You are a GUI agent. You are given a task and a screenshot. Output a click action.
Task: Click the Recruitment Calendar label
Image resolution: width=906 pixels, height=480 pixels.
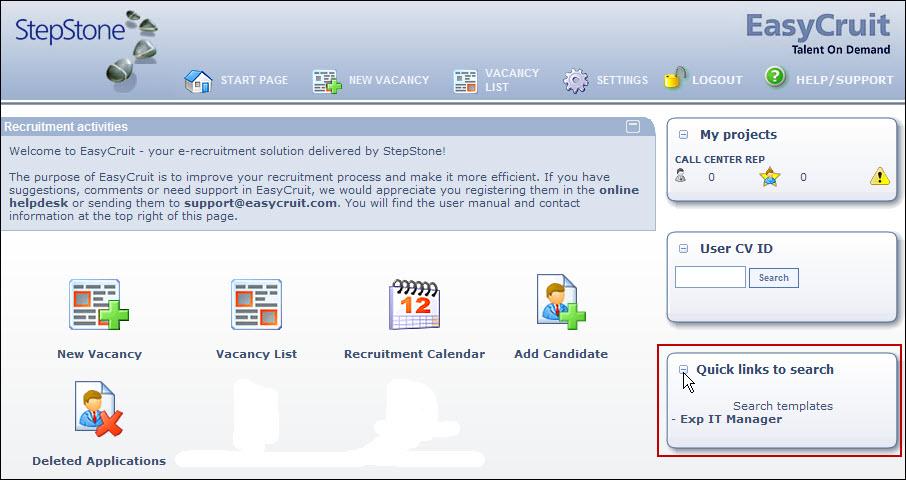click(414, 354)
